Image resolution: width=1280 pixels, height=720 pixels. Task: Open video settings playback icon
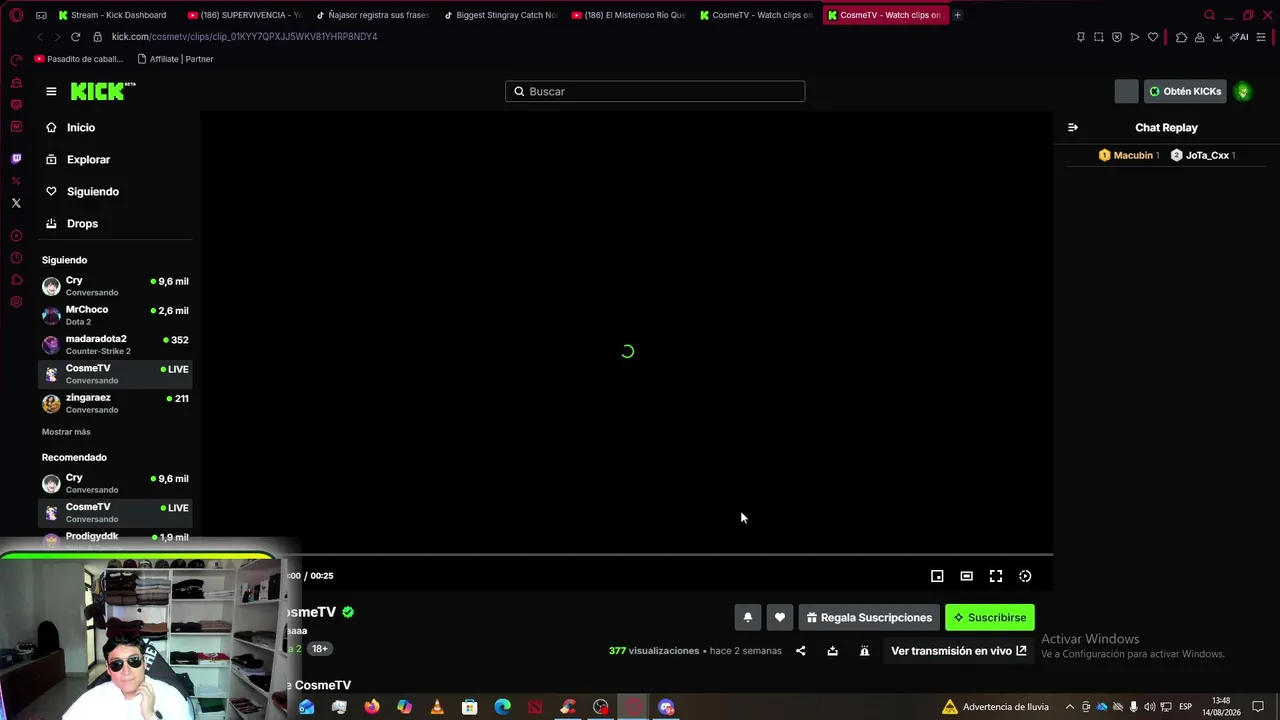(x=1025, y=576)
